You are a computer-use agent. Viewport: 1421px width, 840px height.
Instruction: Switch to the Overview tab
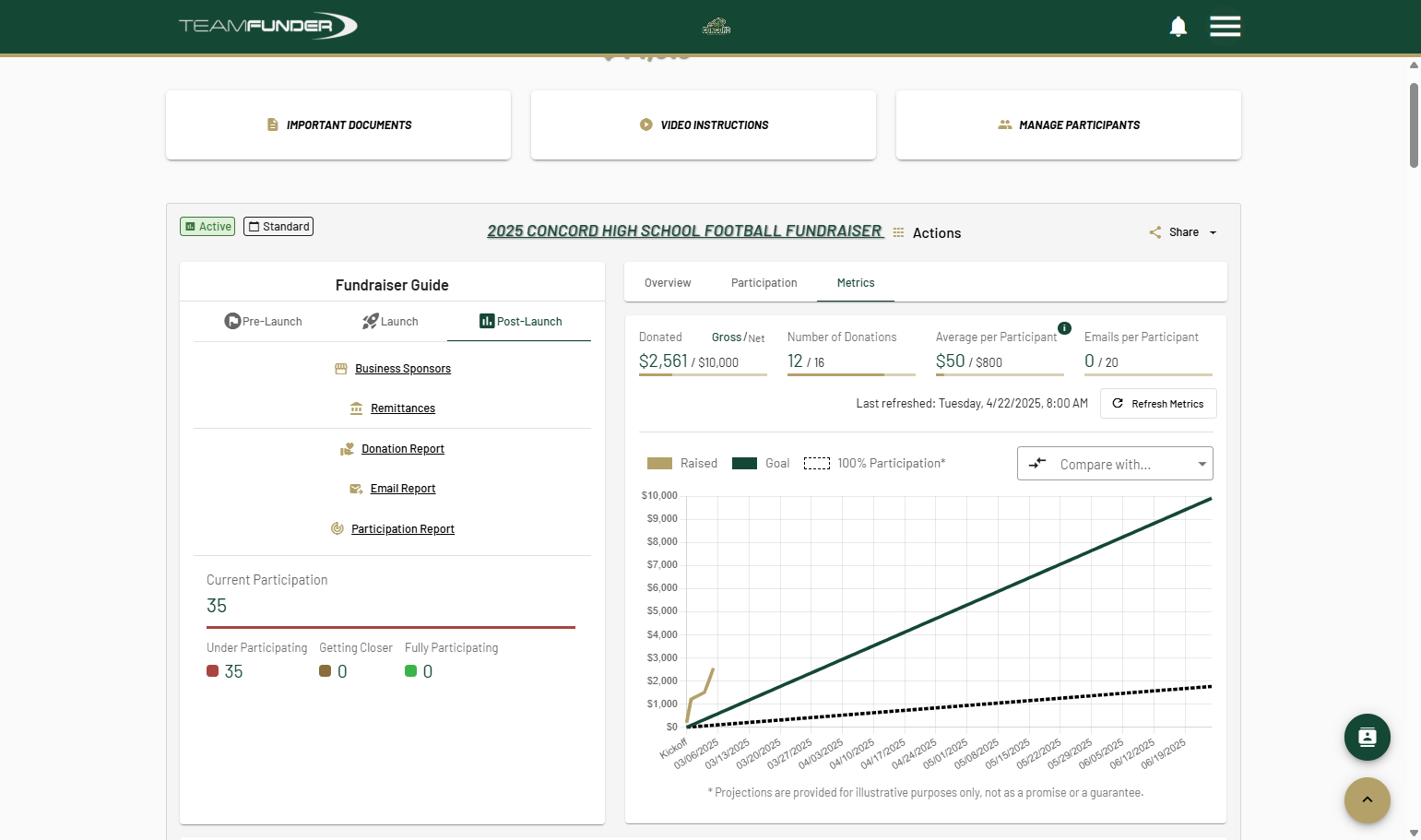click(668, 283)
